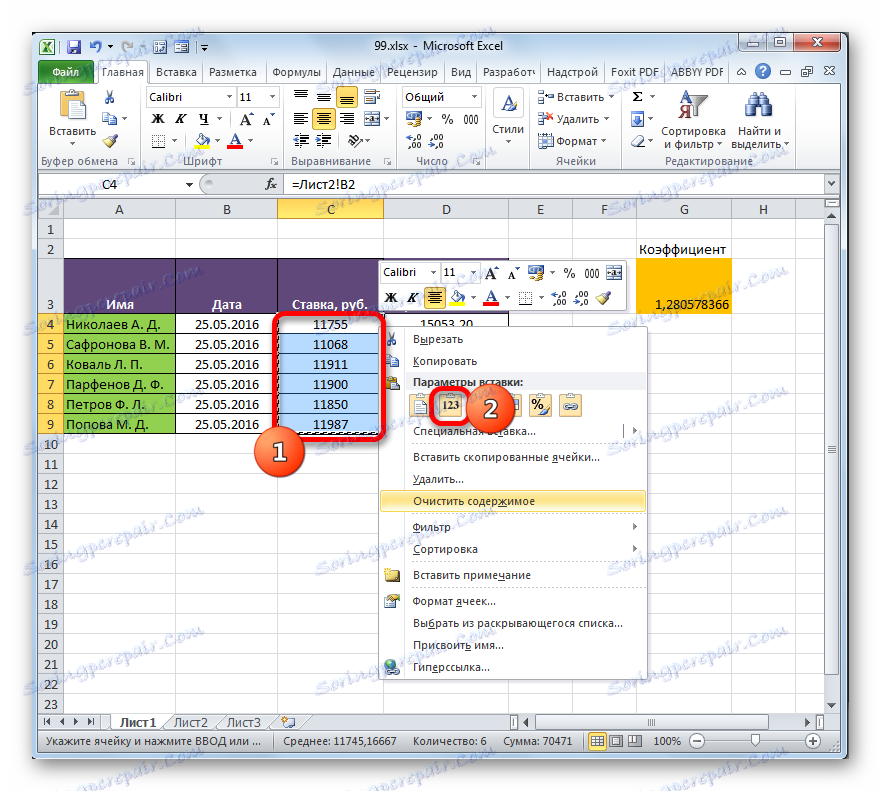Image resolution: width=881 pixels, height=791 pixels.
Task: Click the large Вставить paste icon
Action: tap(72, 105)
